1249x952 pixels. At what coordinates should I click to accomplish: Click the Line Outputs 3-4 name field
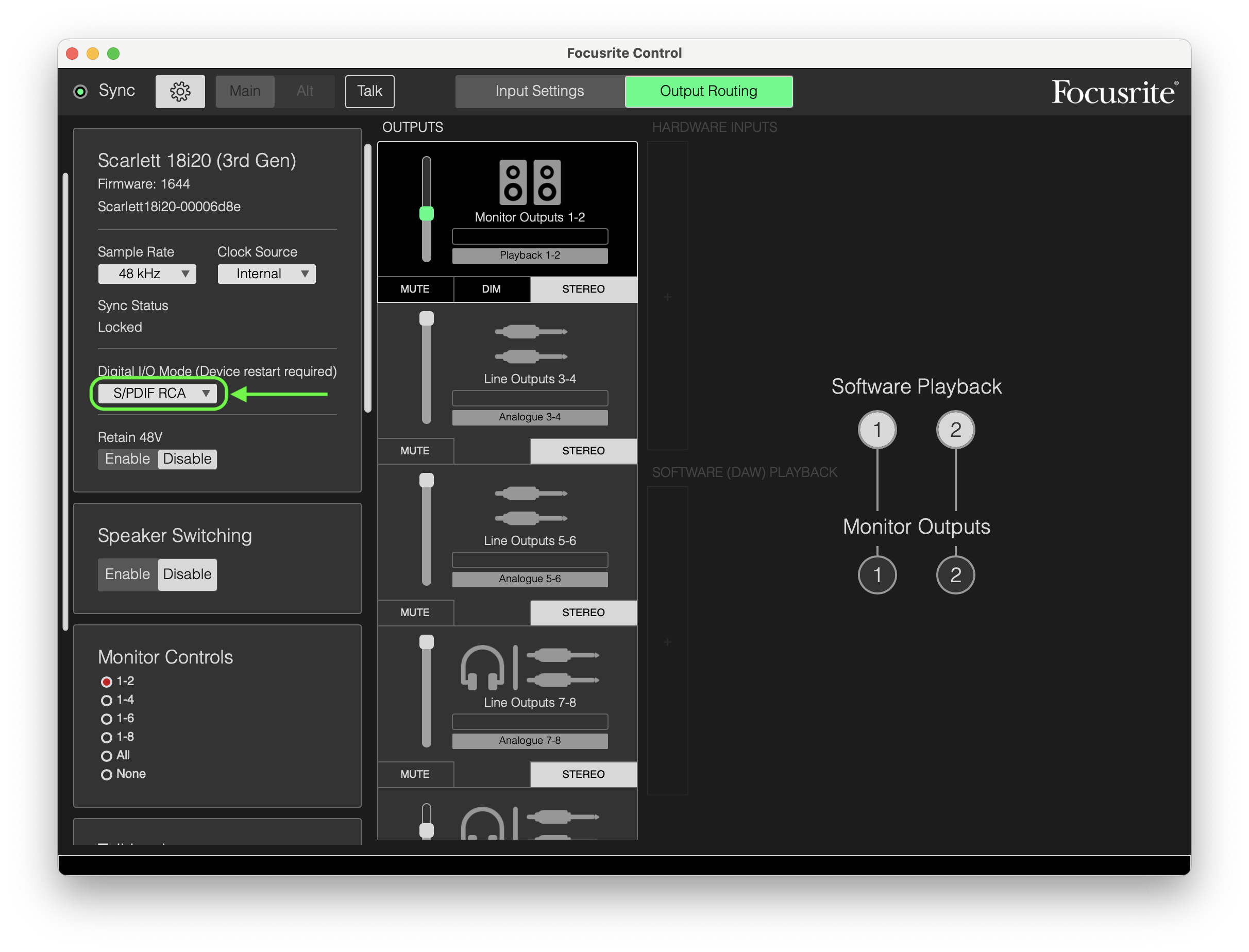pos(530,398)
